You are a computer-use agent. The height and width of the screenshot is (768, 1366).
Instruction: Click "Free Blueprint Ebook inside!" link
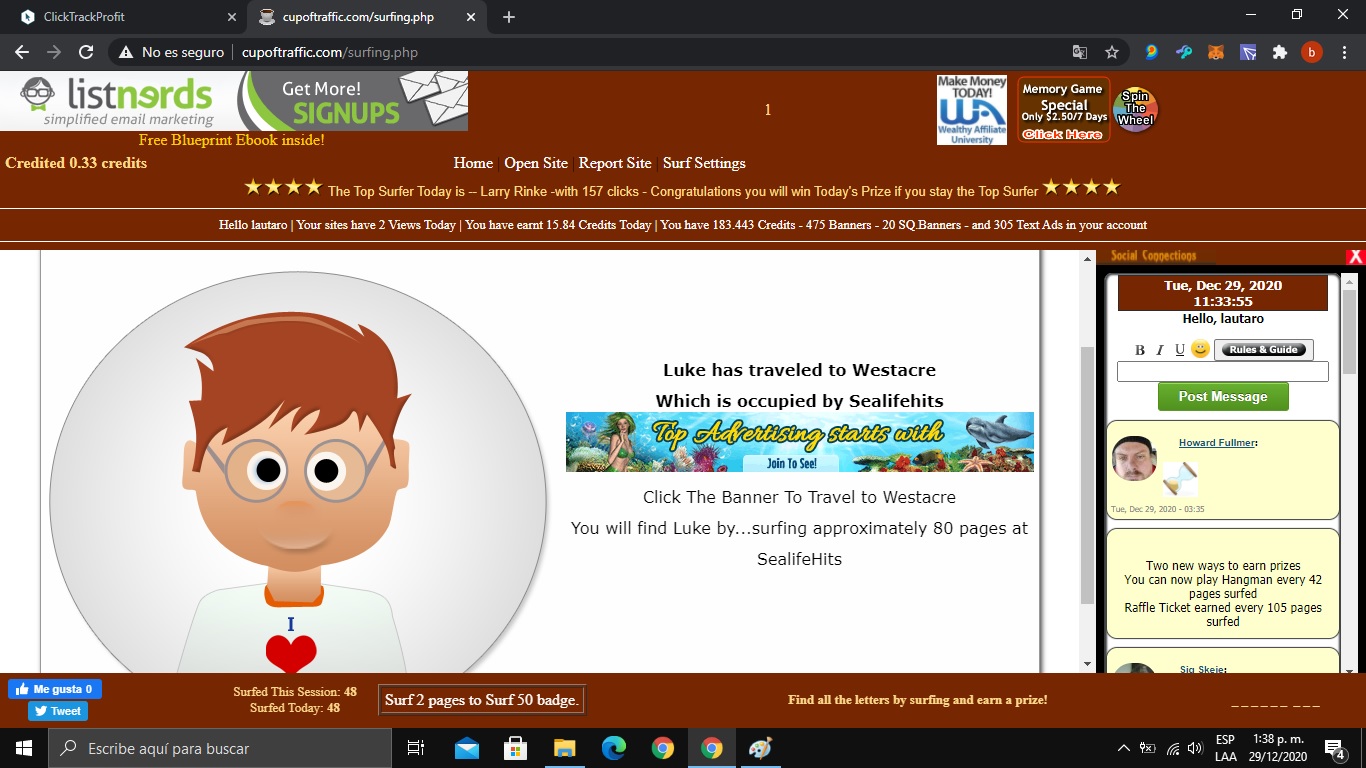(231, 140)
